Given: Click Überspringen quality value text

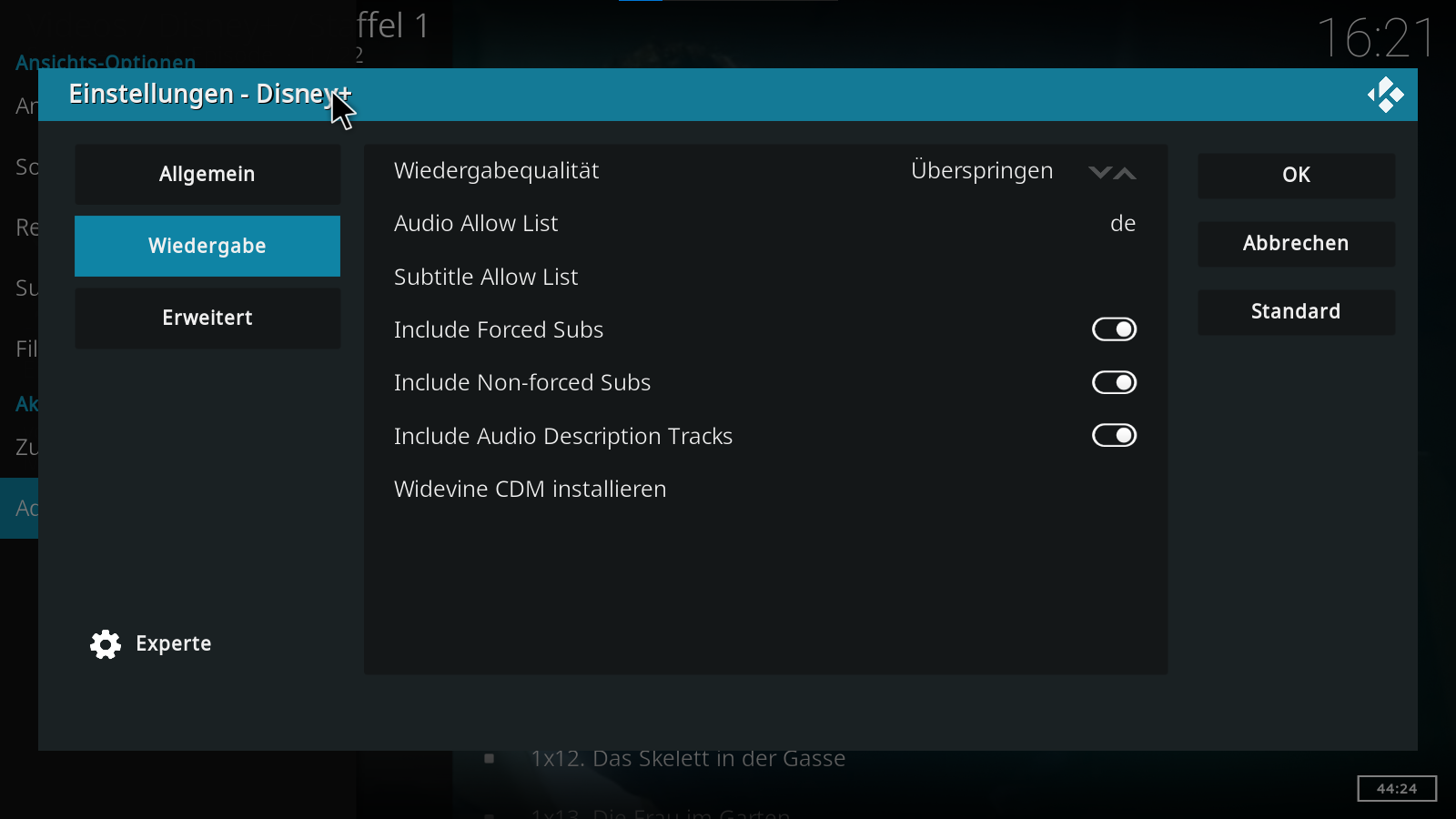Looking at the screenshot, I should [982, 170].
